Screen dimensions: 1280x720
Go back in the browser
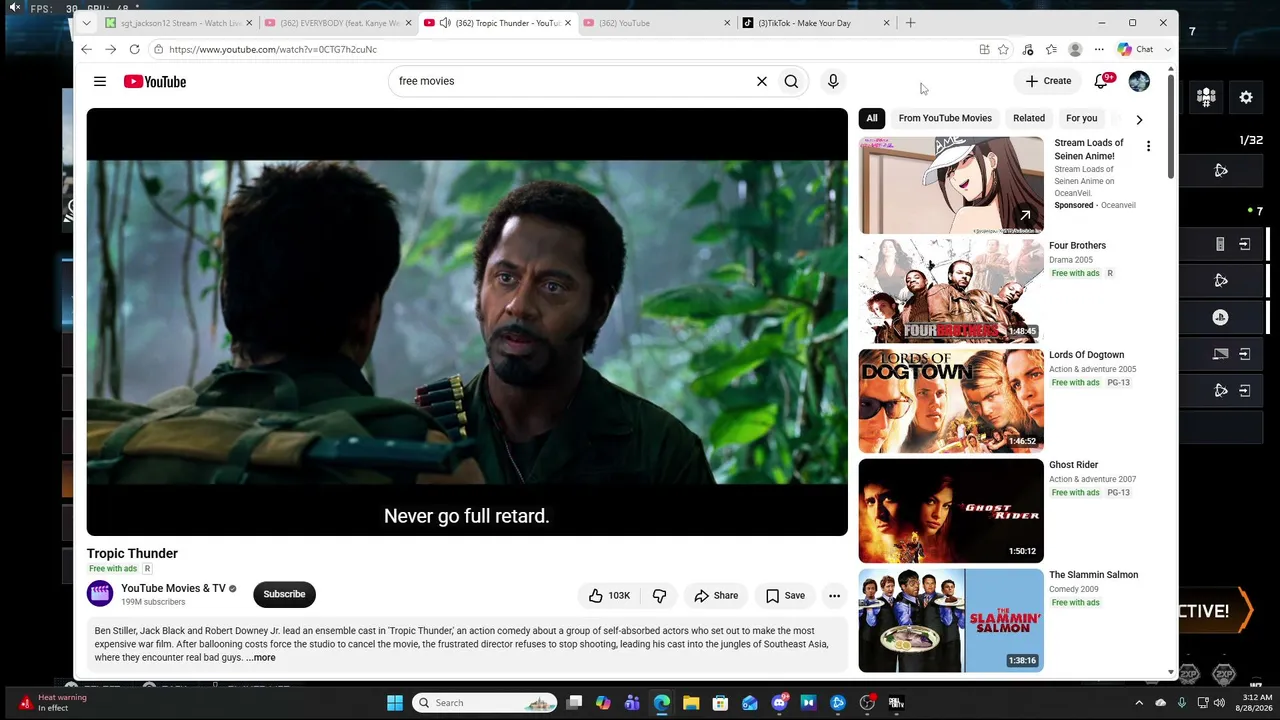pyautogui.click(x=87, y=49)
